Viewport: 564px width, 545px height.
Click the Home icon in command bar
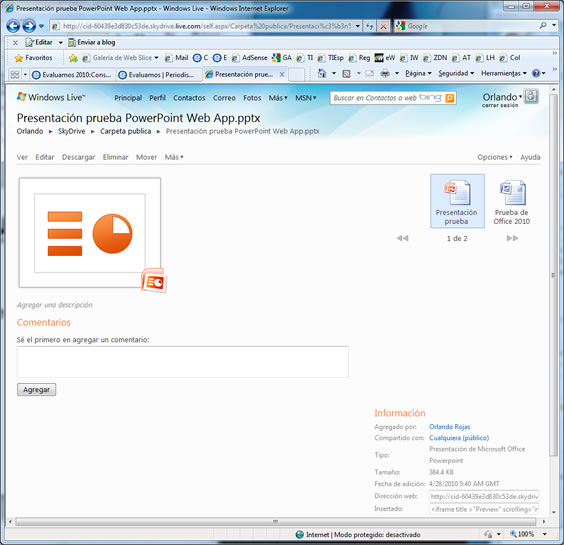pos(322,73)
